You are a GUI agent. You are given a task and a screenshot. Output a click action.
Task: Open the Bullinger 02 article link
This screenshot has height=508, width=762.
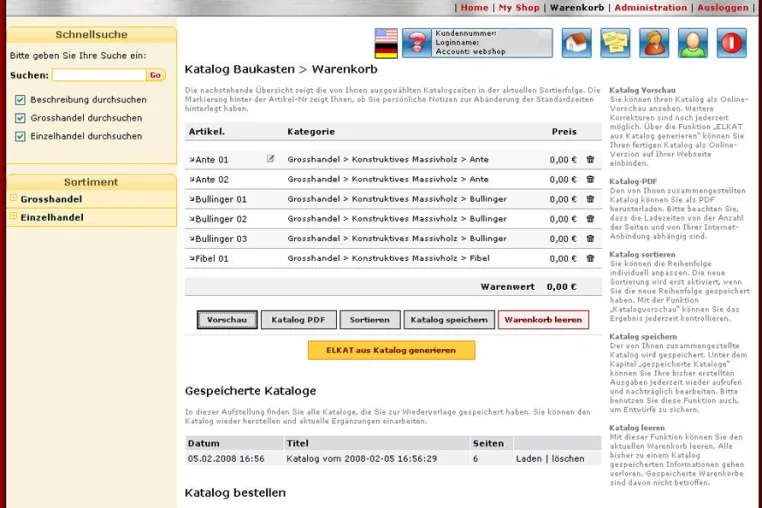[x=221, y=219]
